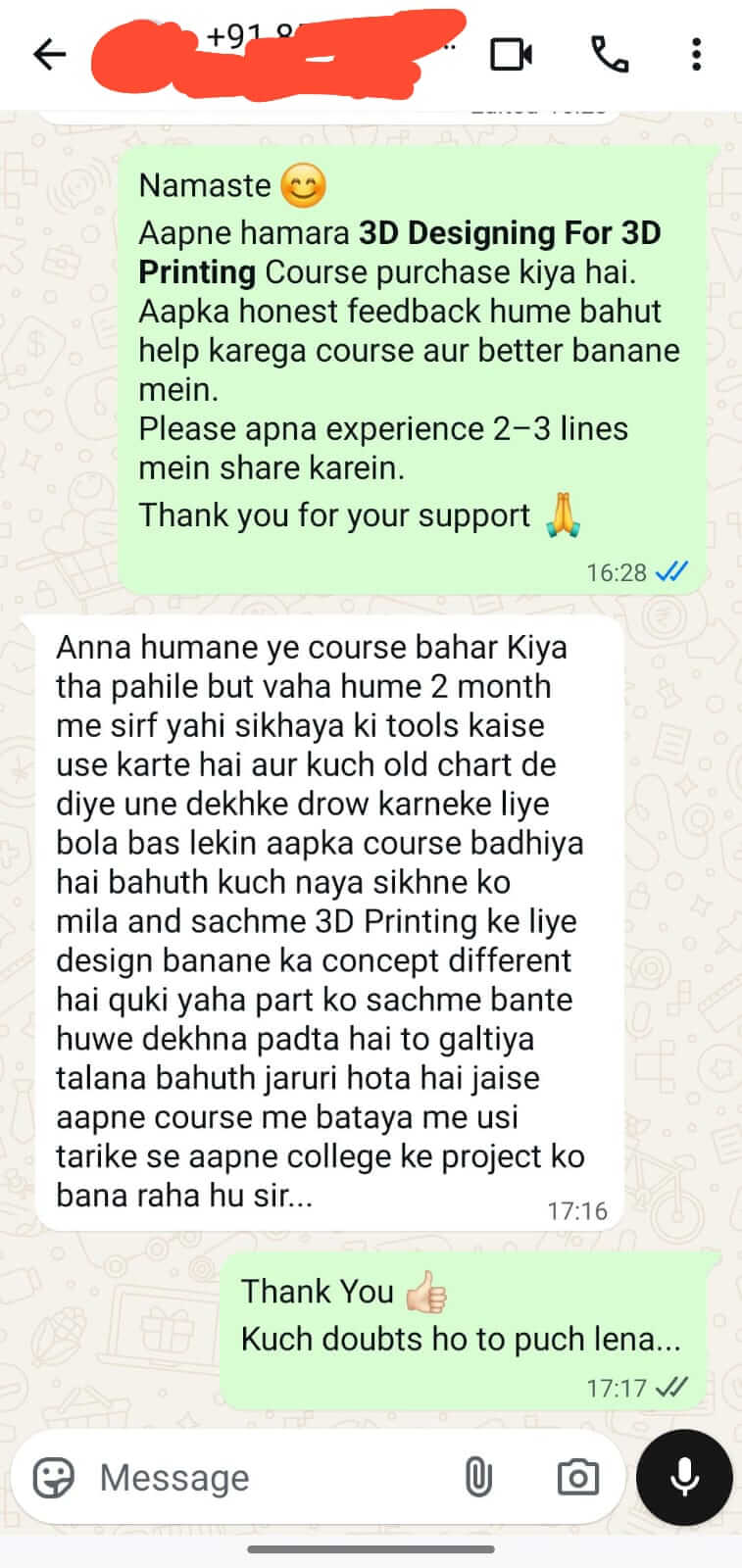
Task: Start a video call
Action: [511, 54]
